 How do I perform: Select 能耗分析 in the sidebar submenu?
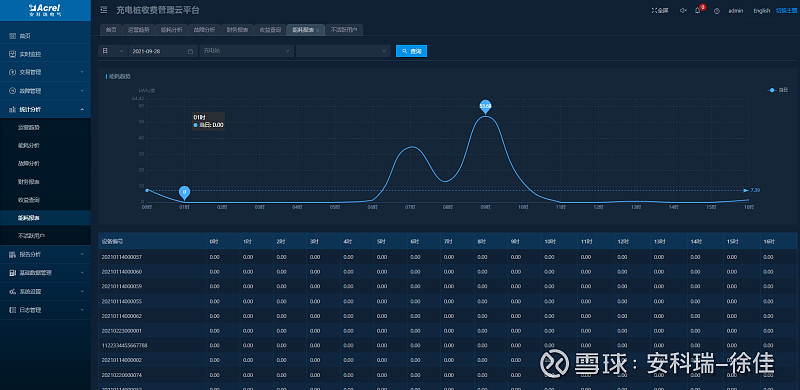tap(29, 145)
